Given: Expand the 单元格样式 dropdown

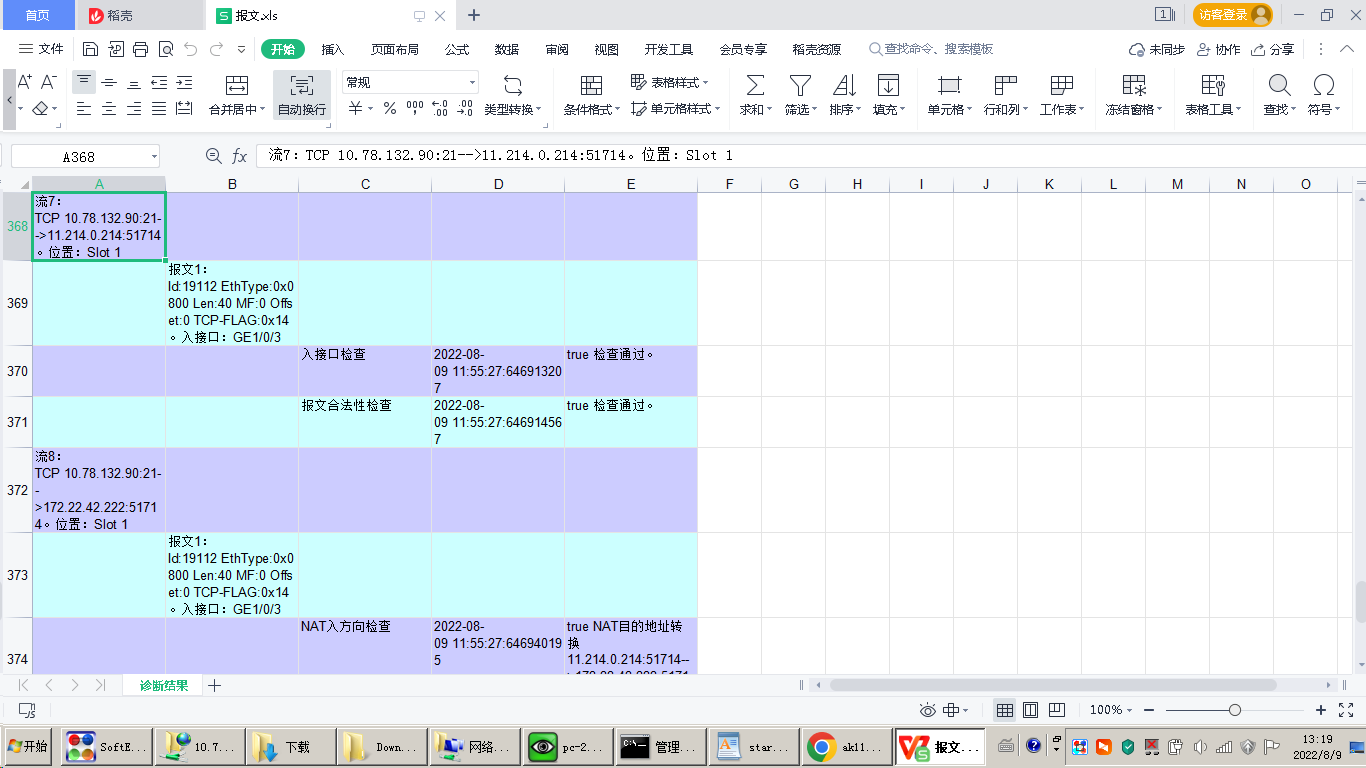Looking at the screenshot, I should click(716, 108).
